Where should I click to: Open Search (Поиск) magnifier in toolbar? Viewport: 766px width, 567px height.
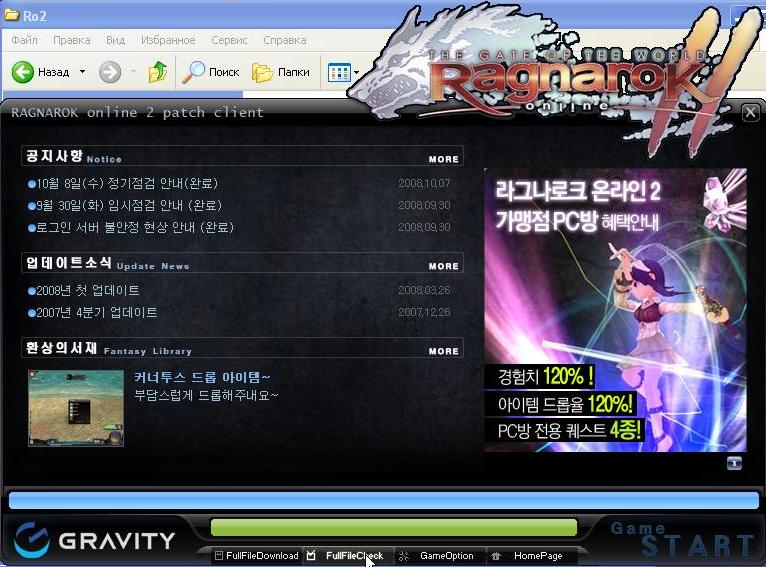coord(194,72)
